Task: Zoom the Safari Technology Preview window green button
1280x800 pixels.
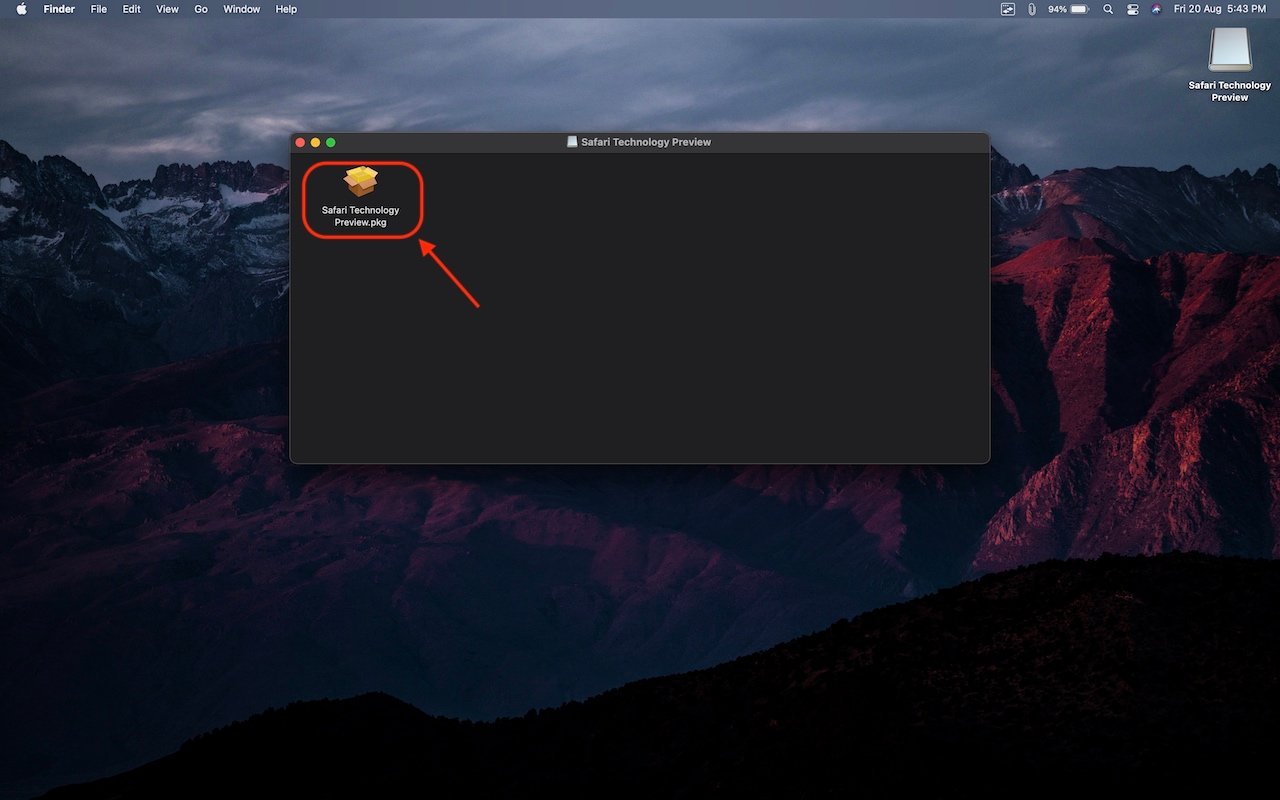Action: 331,142
